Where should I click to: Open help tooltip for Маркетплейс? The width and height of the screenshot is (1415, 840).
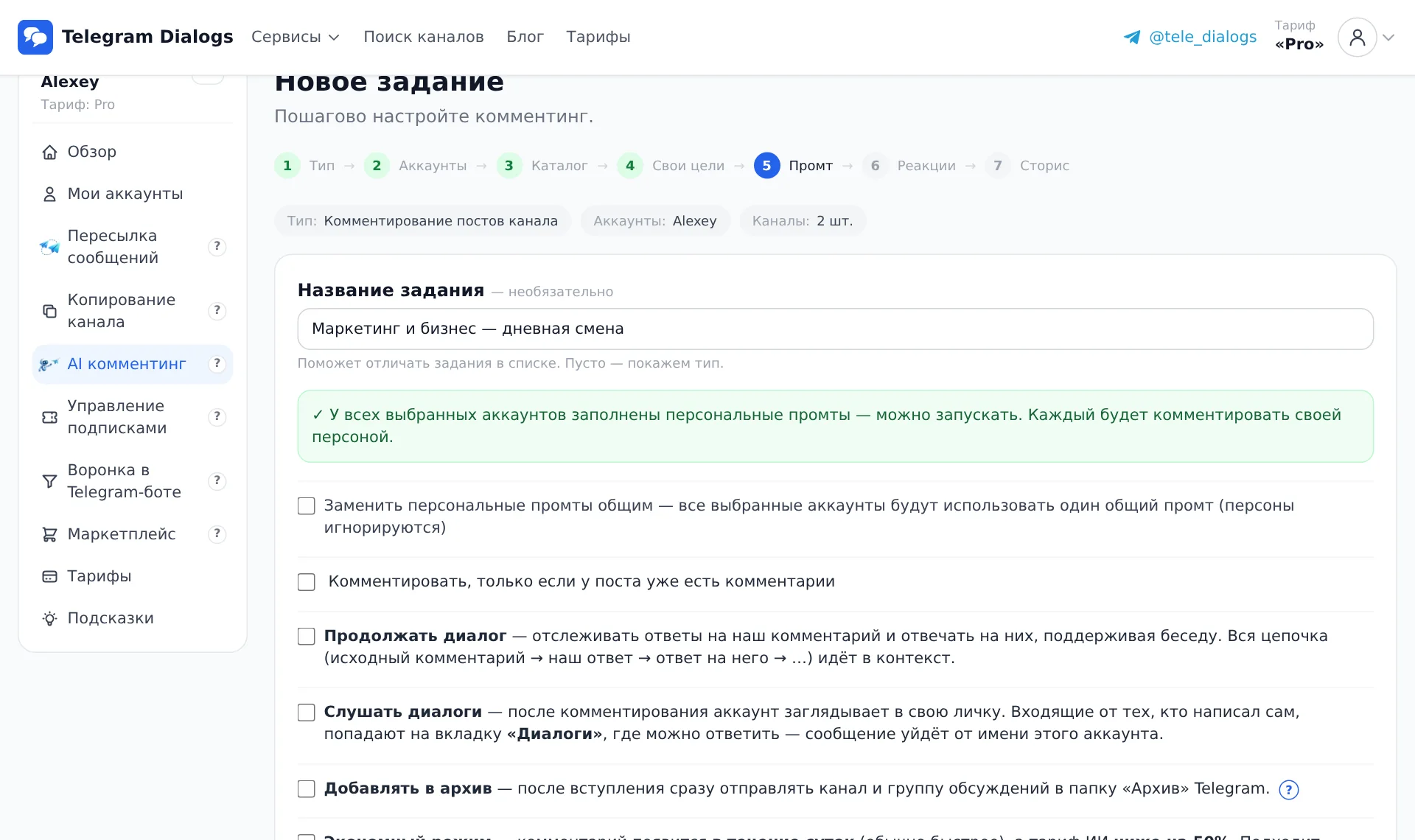tap(217, 534)
